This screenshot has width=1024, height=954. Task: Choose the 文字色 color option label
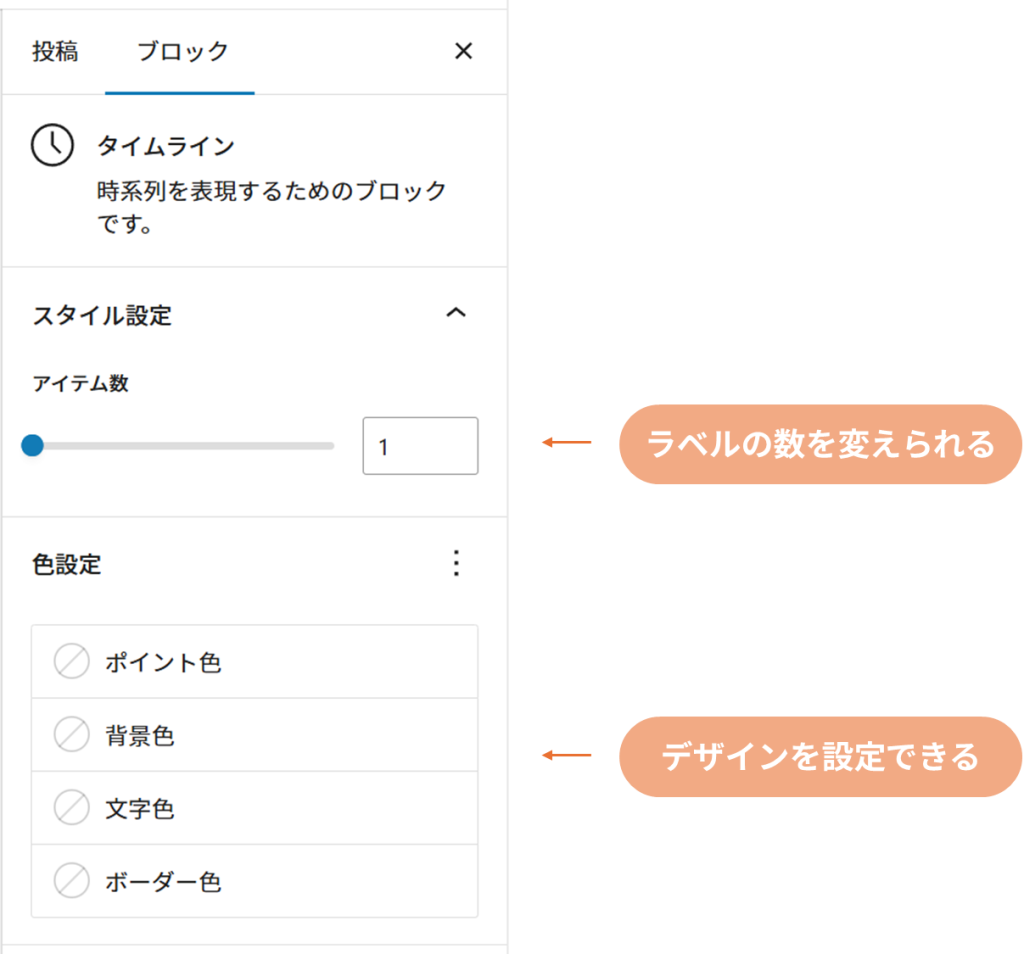click(x=140, y=809)
